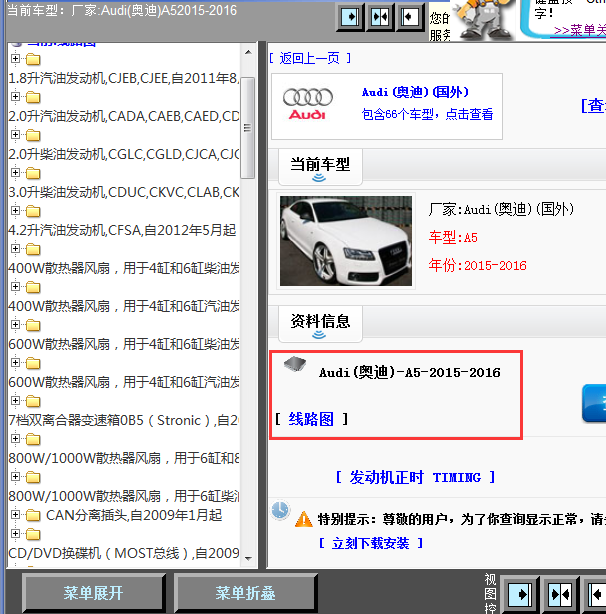Screen dimensions: 606x614
Task: Click the Audi(奥迪)-A5-2015-2016 title text
Action: [x=409, y=372]
